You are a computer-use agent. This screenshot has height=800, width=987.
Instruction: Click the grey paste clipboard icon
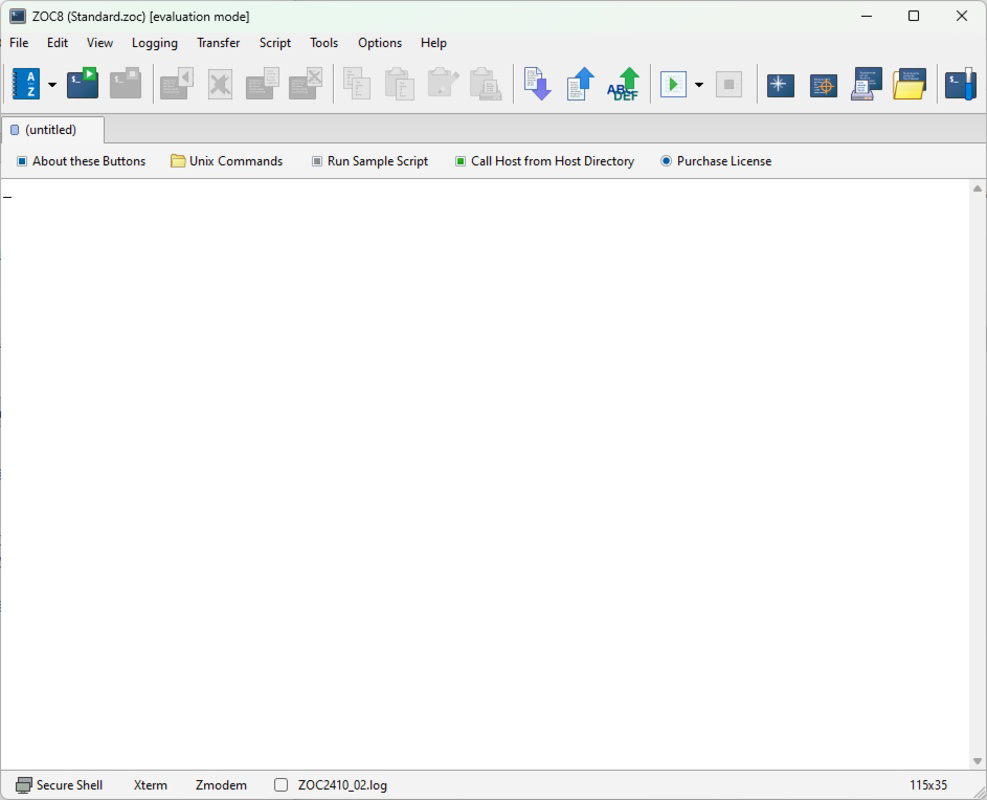[x=400, y=84]
